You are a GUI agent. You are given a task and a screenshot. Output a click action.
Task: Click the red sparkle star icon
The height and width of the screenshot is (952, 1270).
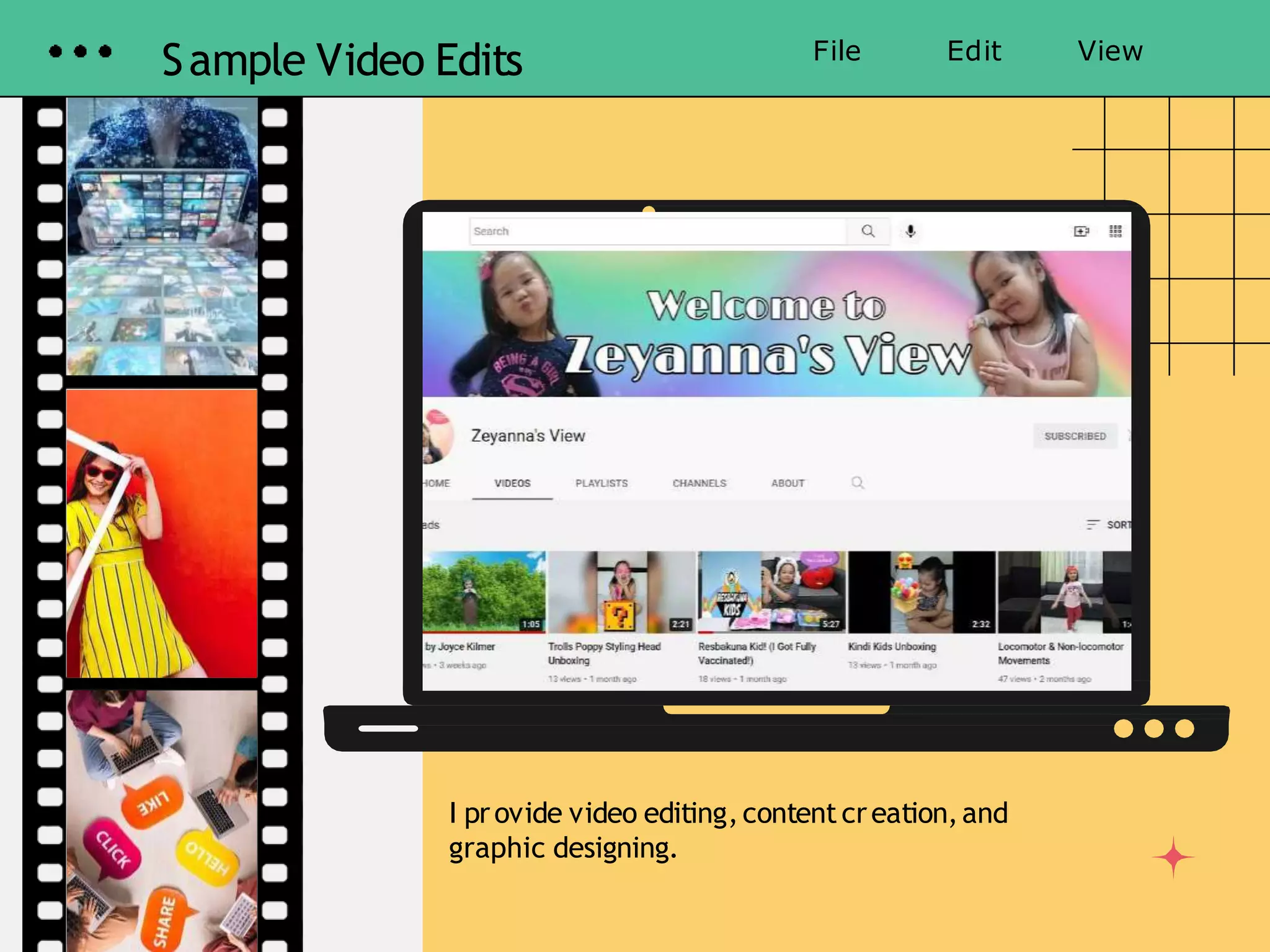(1173, 857)
